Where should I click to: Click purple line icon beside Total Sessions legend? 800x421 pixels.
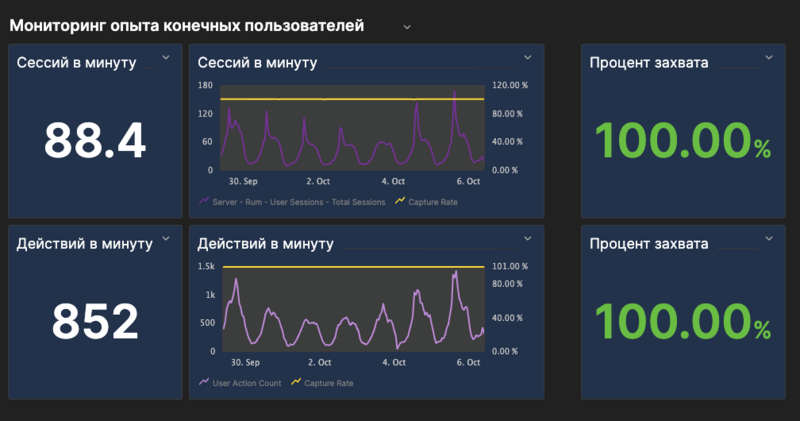tap(204, 202)
